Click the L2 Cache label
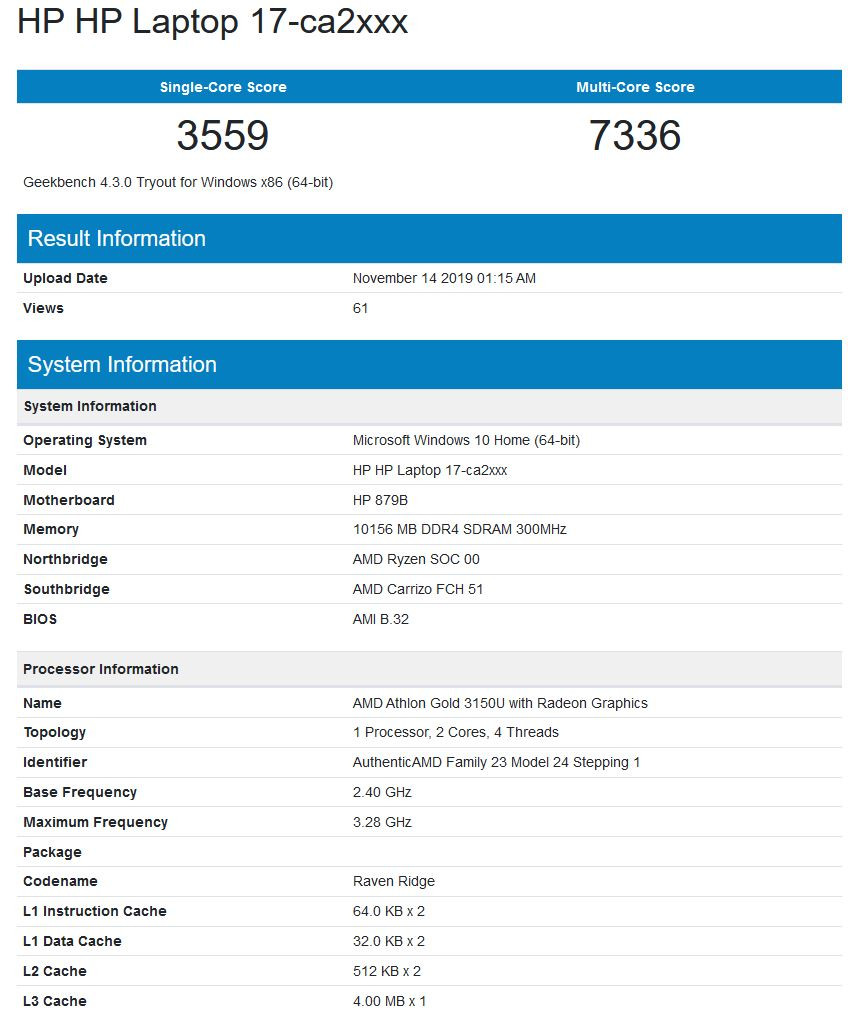Image resolution: width=848 pixels, height=1025 pixels. coord(54,971)
